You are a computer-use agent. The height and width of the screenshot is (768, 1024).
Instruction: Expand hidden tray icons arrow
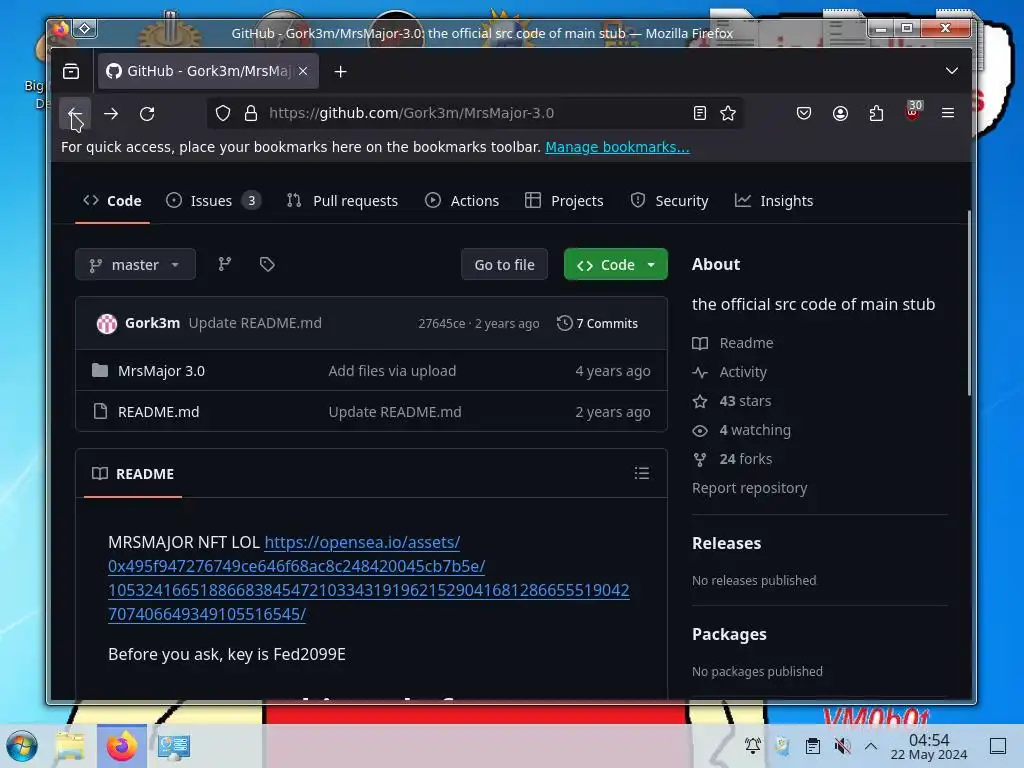(x=871, y=746)
